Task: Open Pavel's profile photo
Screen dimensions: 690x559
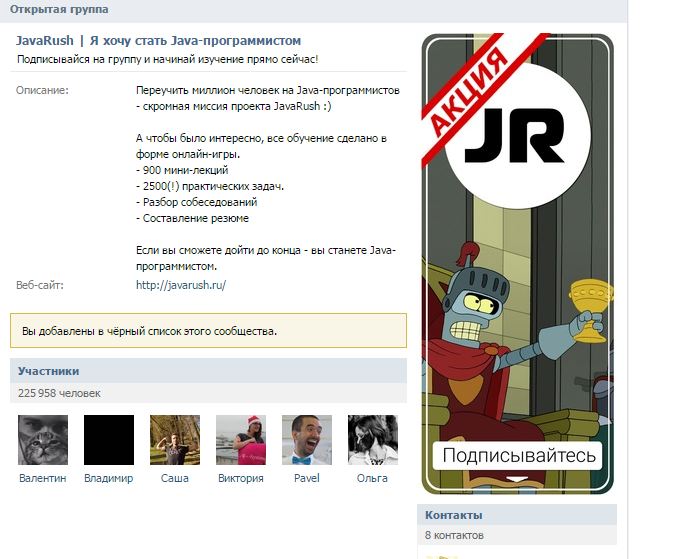Action: click(307, 440)
